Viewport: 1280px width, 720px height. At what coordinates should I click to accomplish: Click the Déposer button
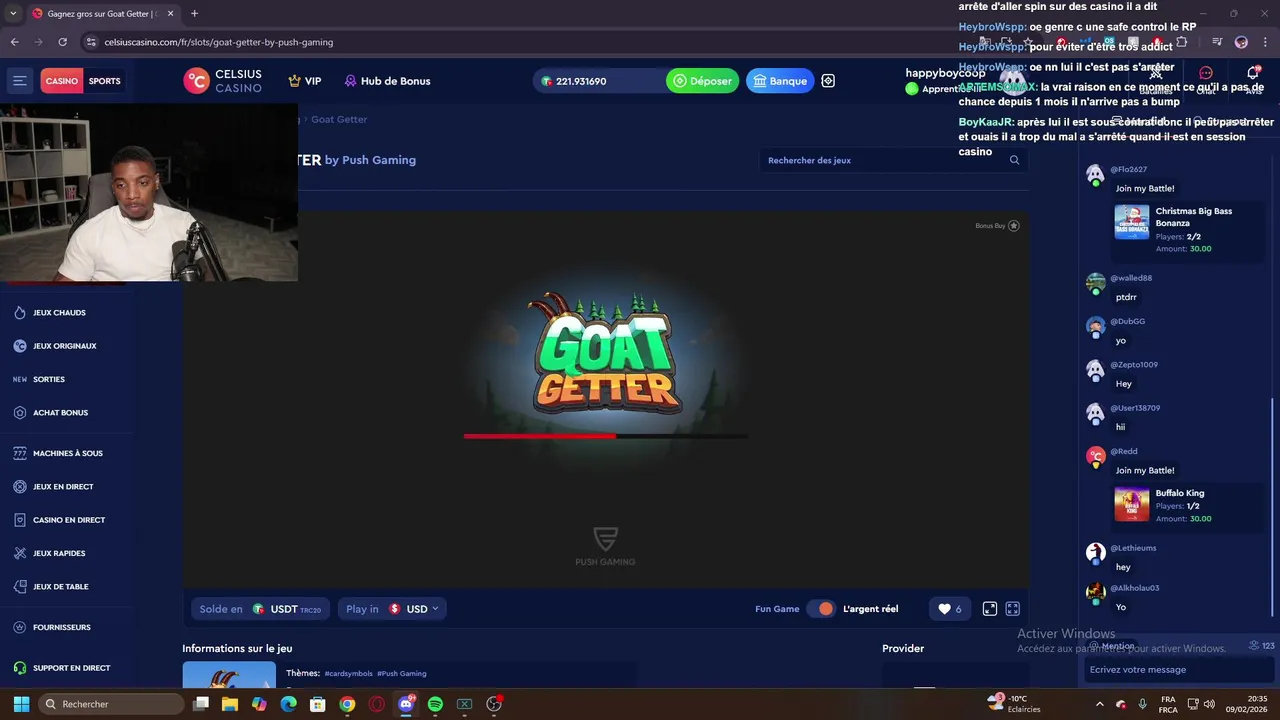(702, 81)
